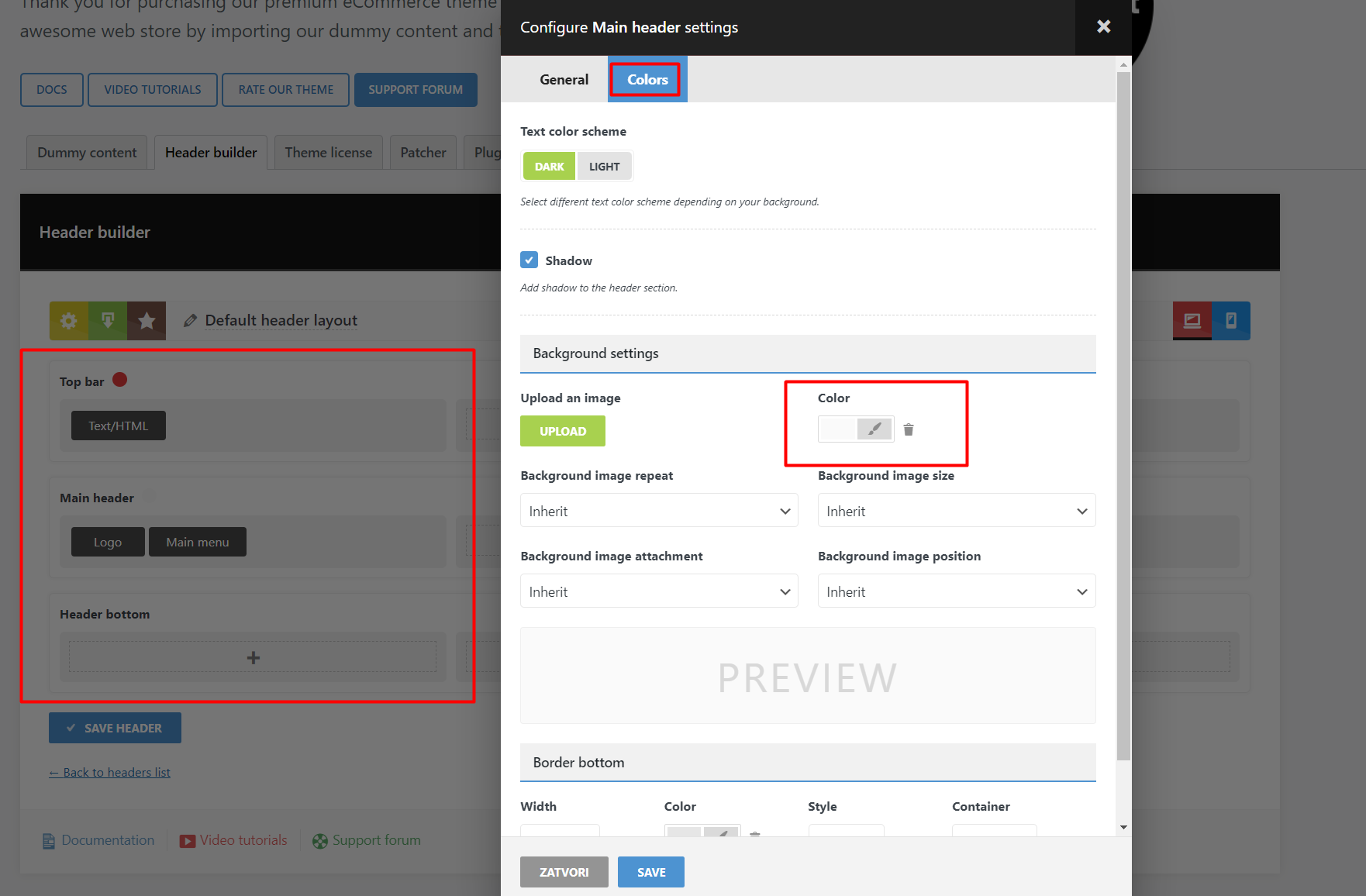Switch to mobile view blue icon

(1231, 321)
